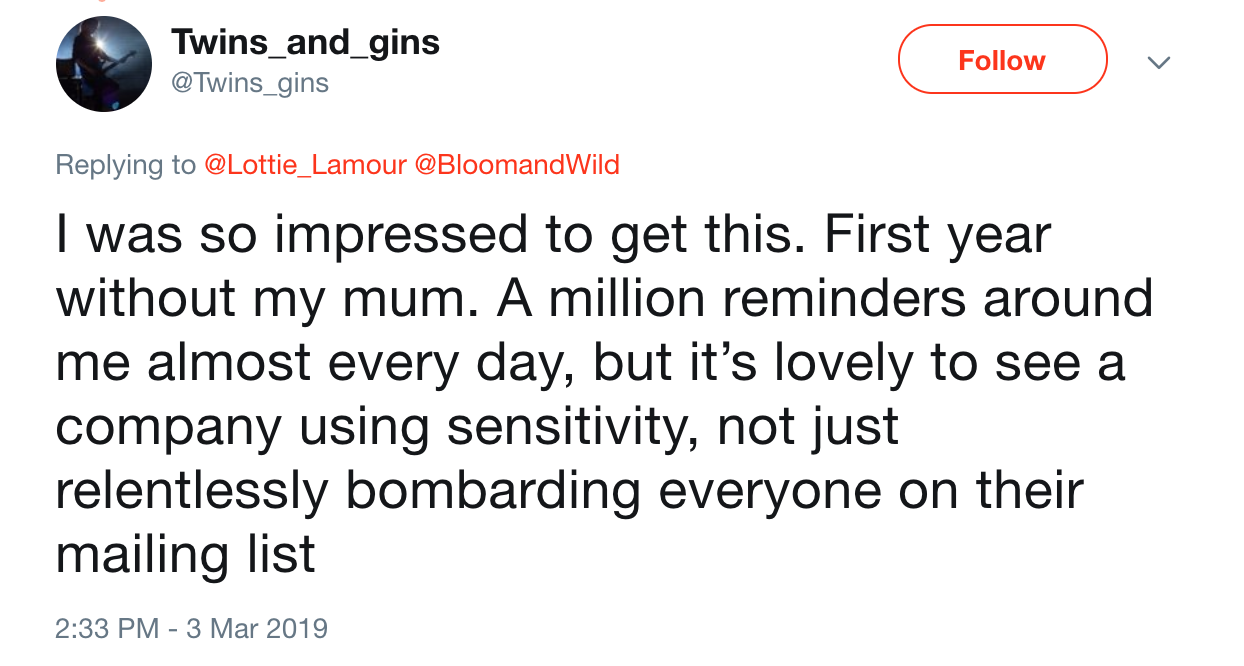The height and width of the screenshot is (666, 1244).
Task: Click the words 'mailing list'
Action: point(185,555)
